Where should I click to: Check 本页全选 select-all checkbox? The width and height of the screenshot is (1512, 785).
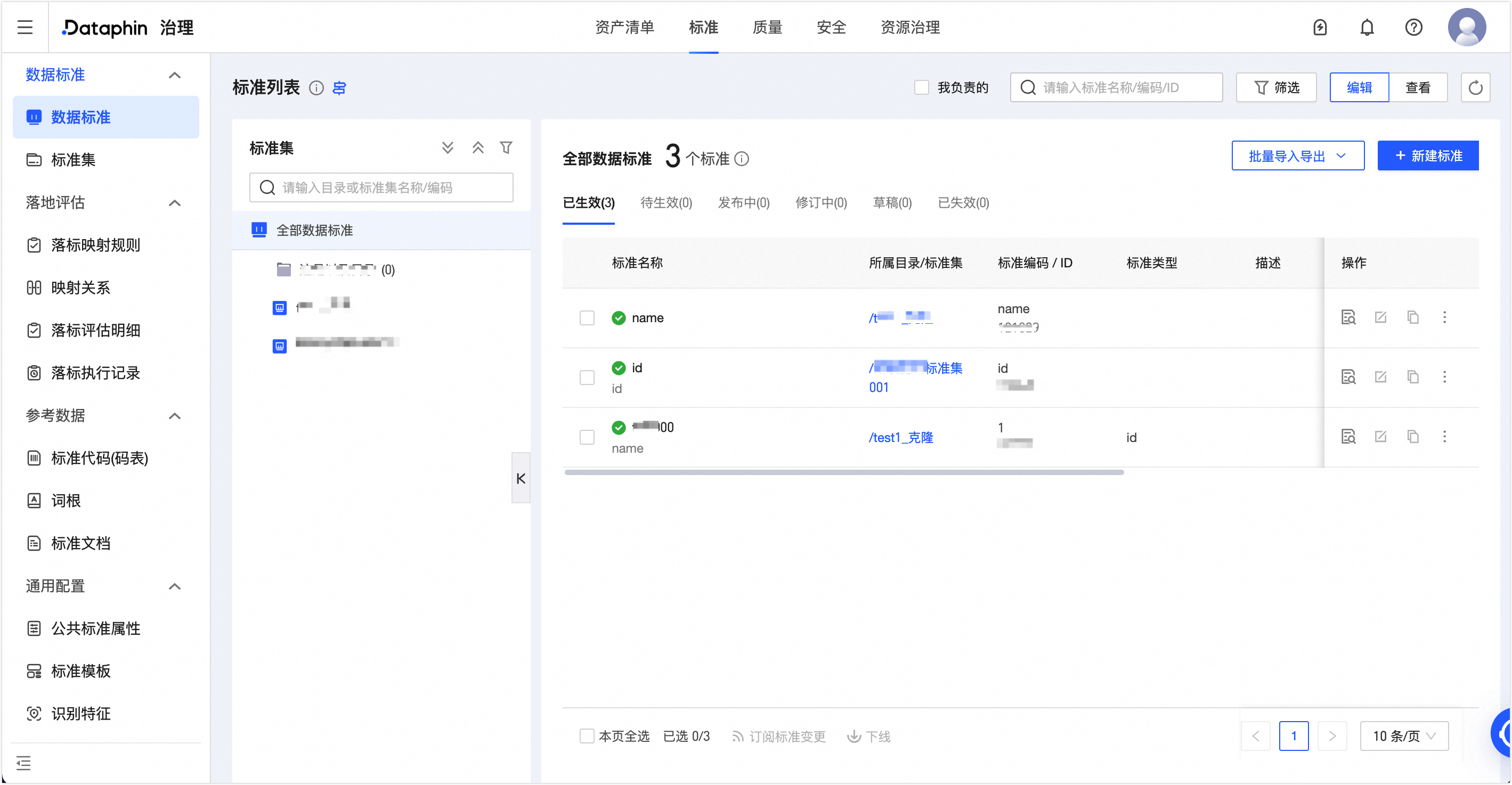pos(587,737)
